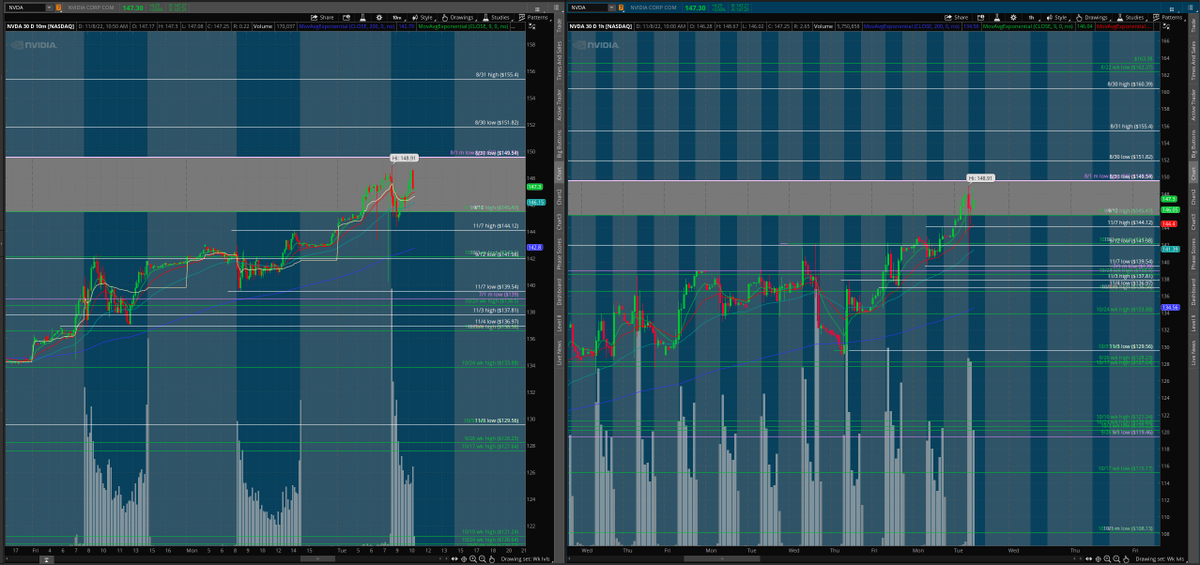This screenshot has height=565, width=1200.
Task: Open the Style menu on the 1h chart
Action: point(1058,18)
